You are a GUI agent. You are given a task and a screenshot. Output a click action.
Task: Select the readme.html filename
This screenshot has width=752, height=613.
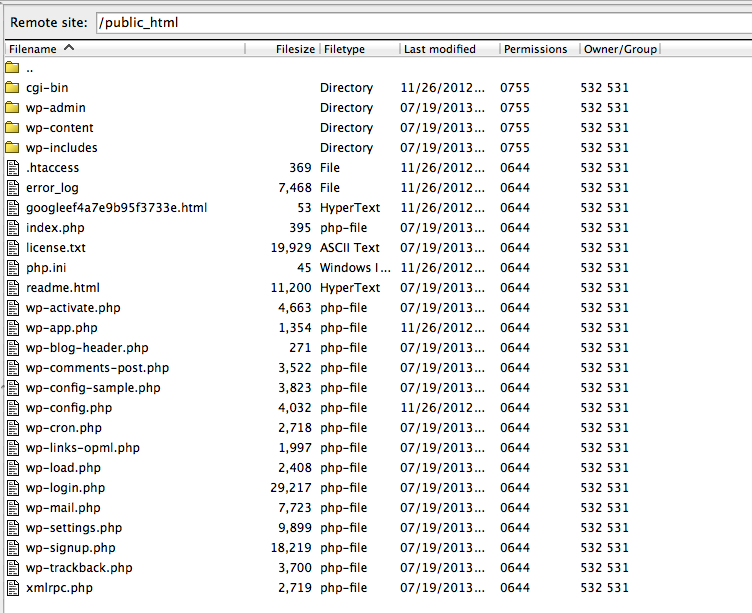pos(63,288)
